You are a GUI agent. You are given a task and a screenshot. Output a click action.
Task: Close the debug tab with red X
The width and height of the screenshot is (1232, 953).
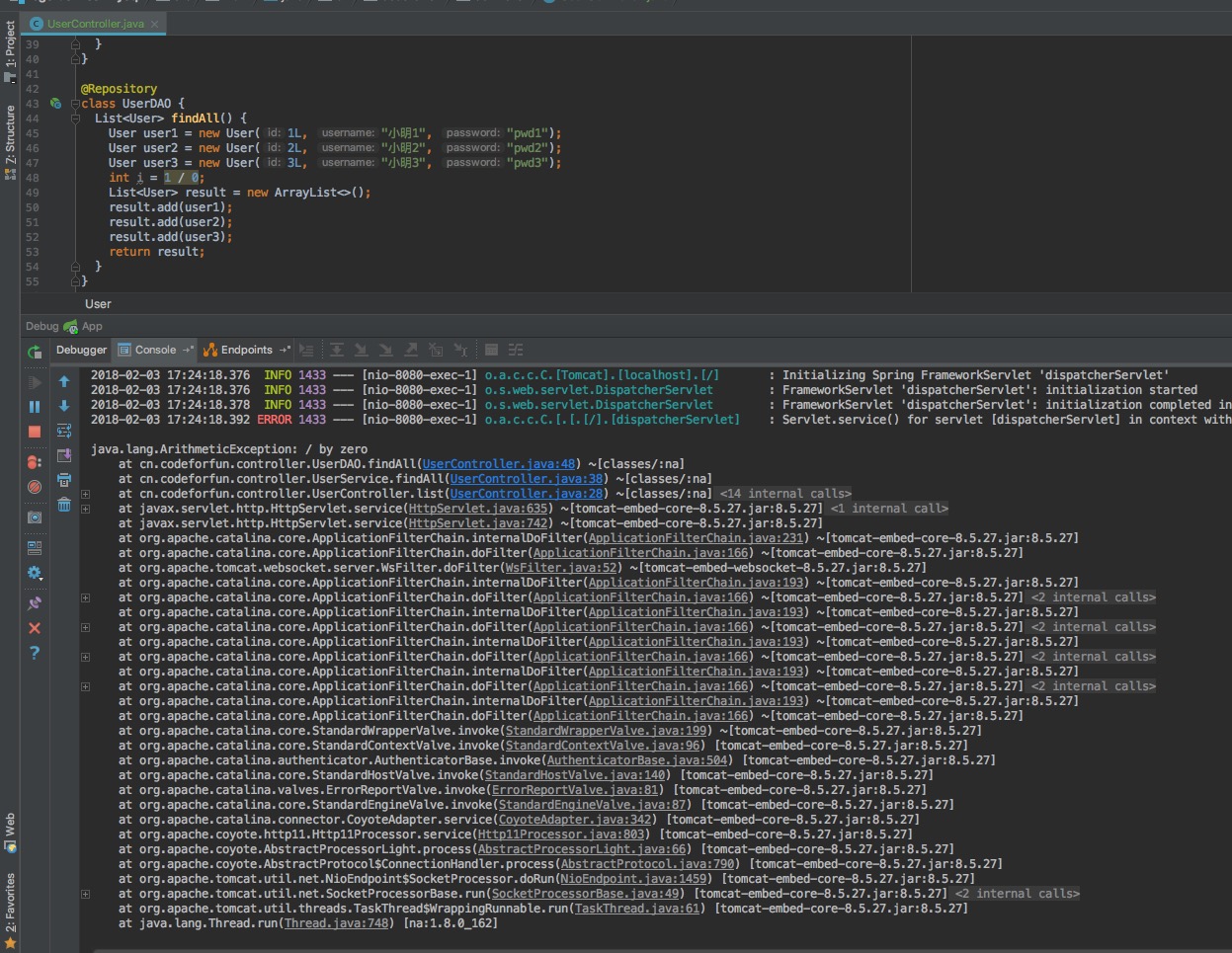[x=35, y=628]
